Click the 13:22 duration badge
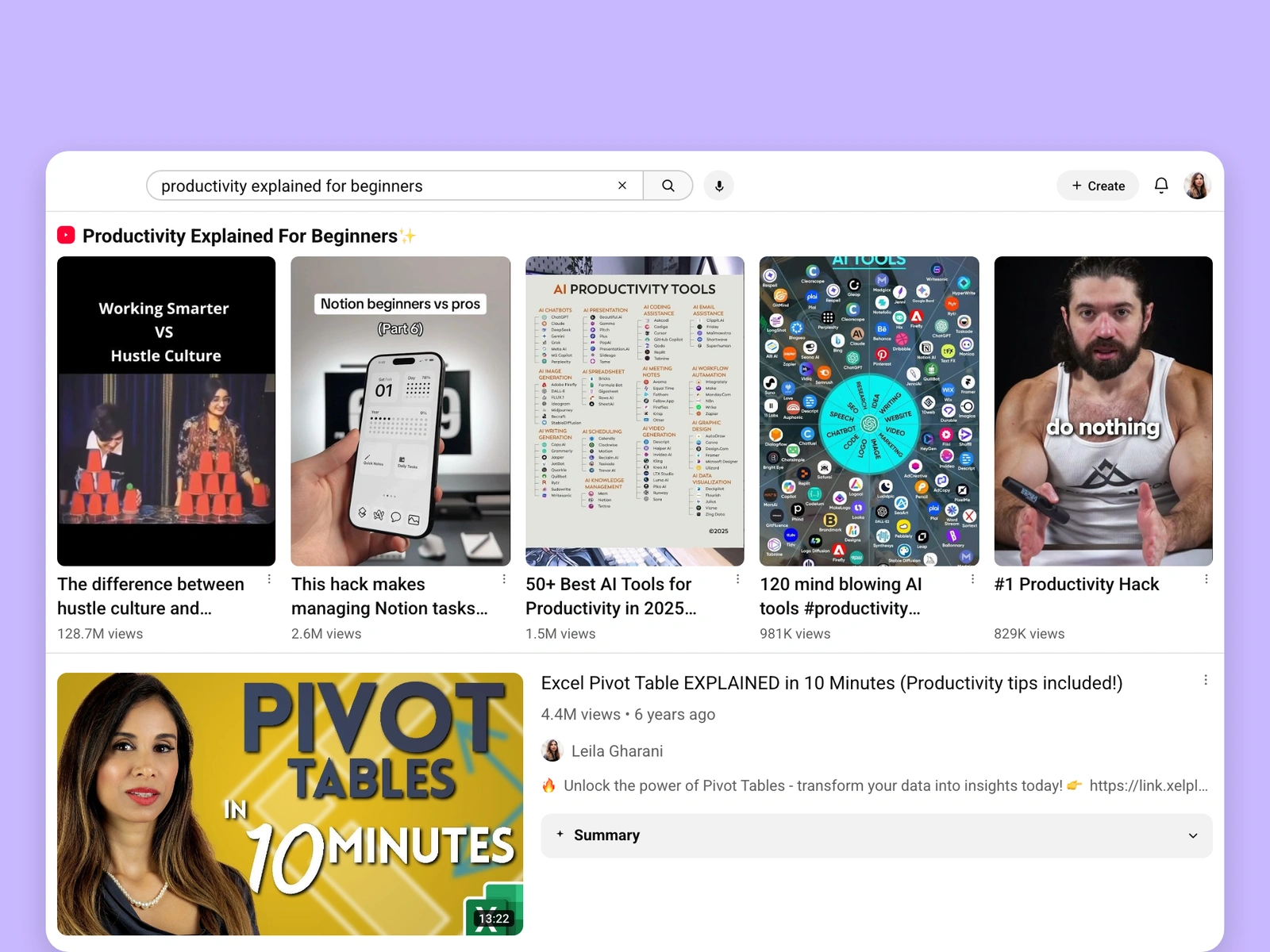1270x952 pixels. [493, 919]
